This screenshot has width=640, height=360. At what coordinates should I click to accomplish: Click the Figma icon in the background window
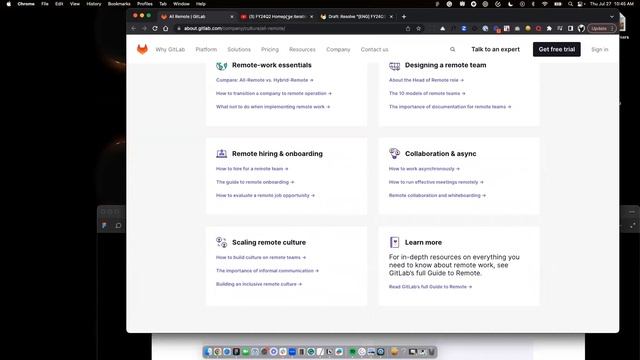point(104,225)
